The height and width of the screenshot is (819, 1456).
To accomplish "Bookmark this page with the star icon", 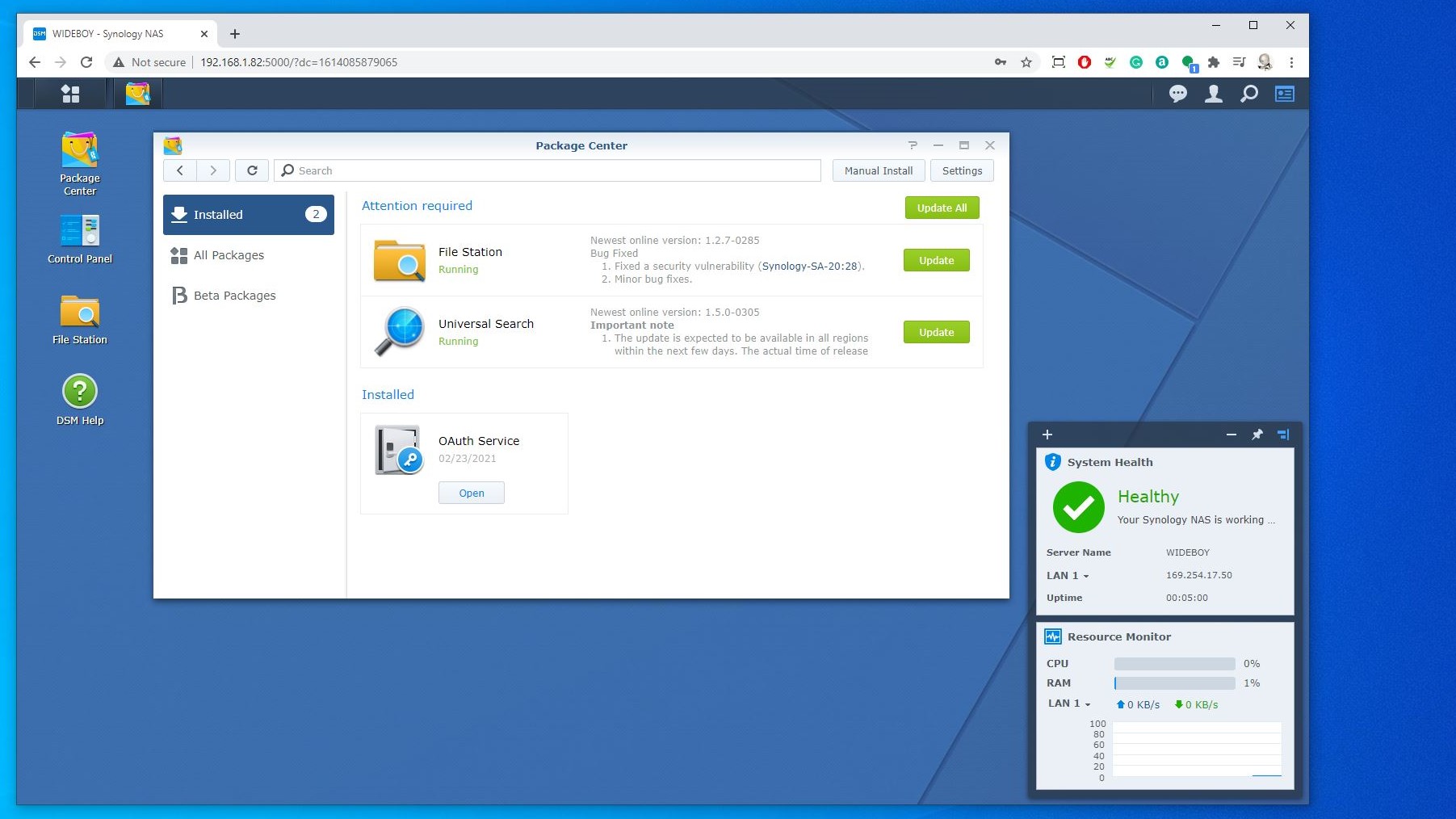I will tap(1026, 62).
